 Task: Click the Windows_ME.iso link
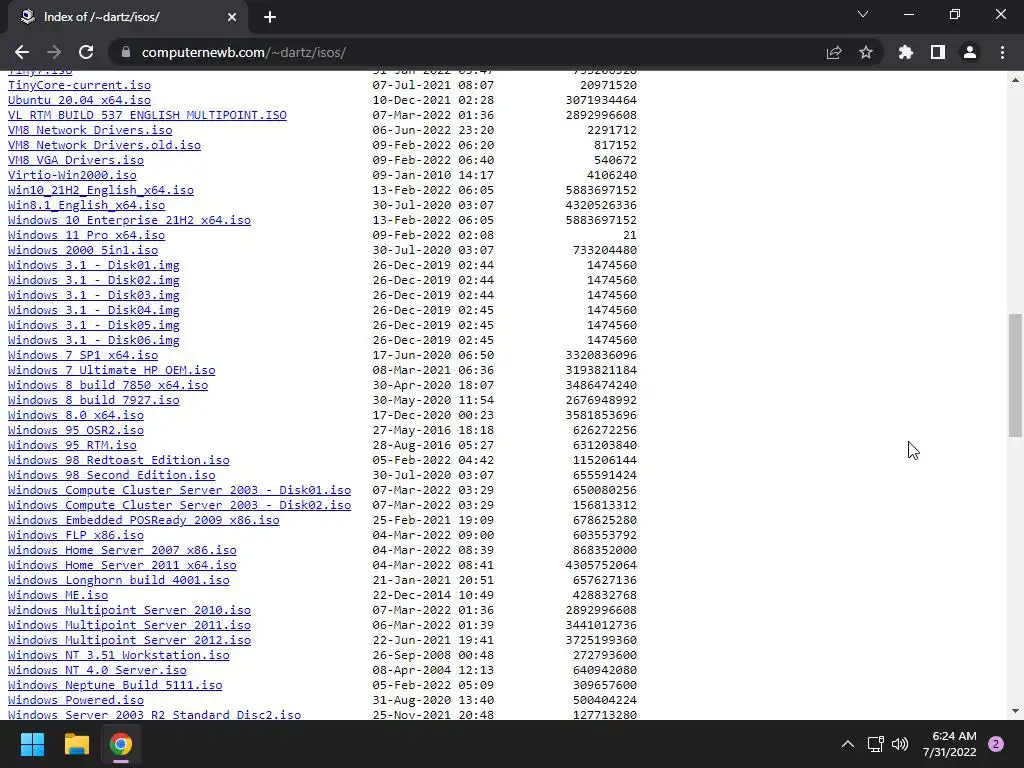pos(58,596)
